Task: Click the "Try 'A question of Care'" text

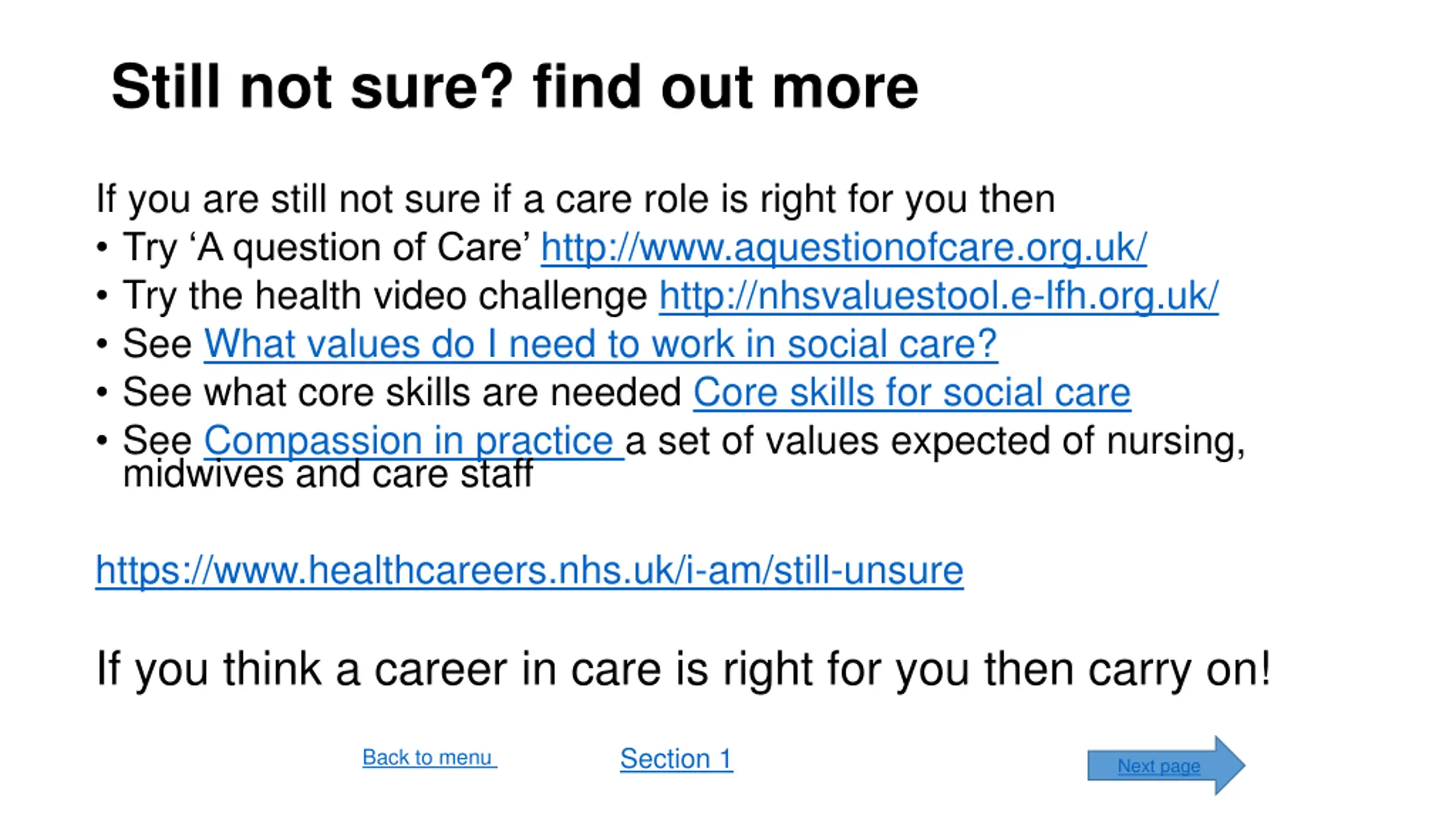Action: click(x=327, y=248)
